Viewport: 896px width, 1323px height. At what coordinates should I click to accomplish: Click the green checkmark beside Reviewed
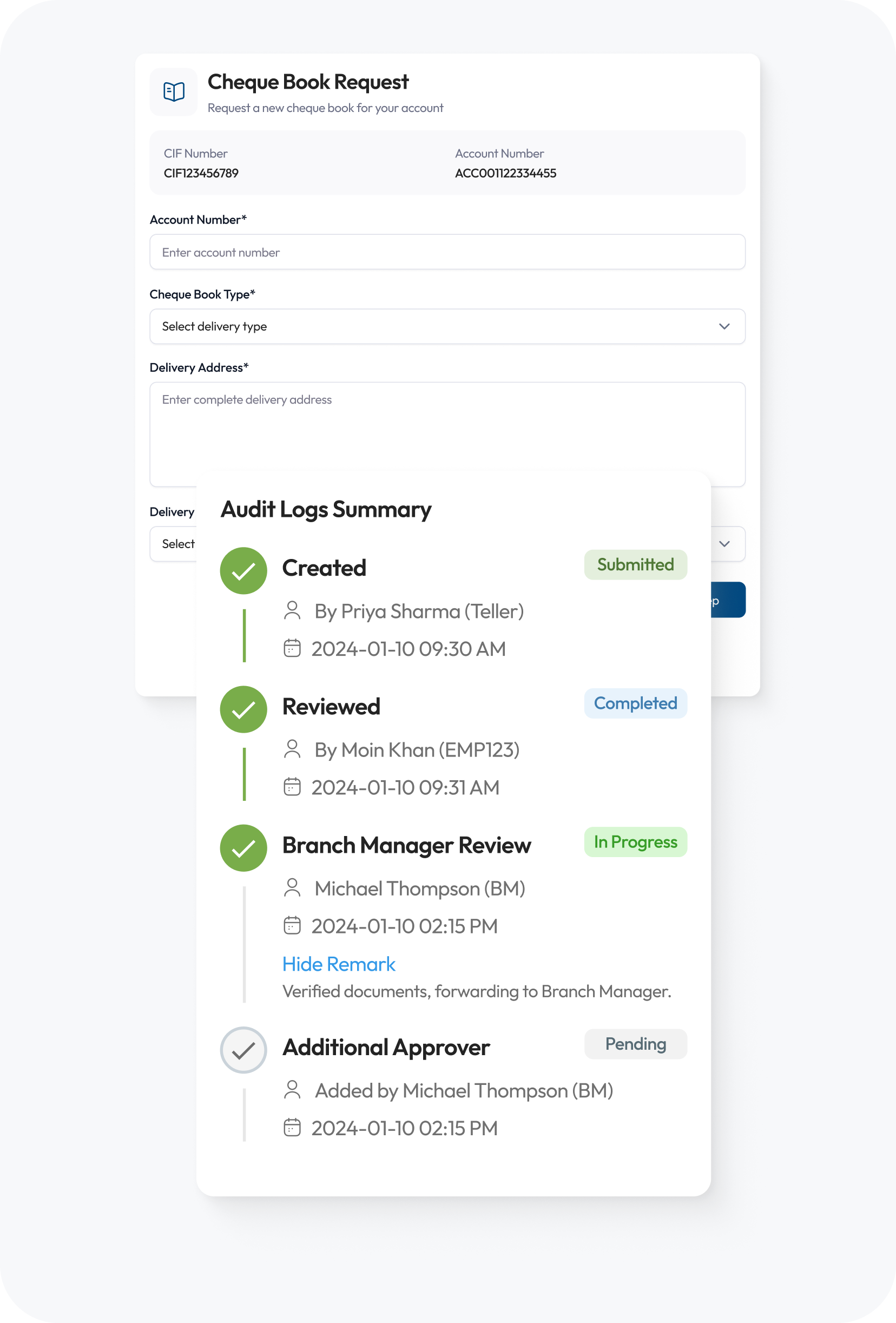243,709
